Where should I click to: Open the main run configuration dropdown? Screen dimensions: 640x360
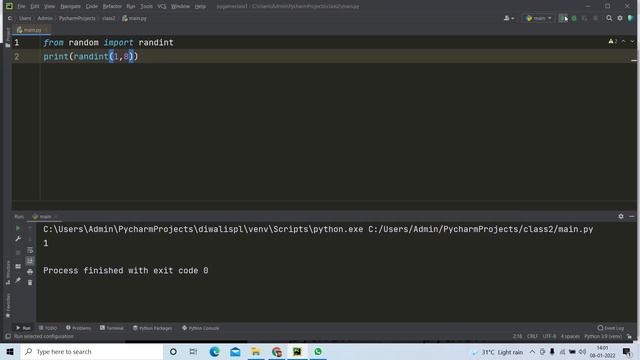coord(539,18)
